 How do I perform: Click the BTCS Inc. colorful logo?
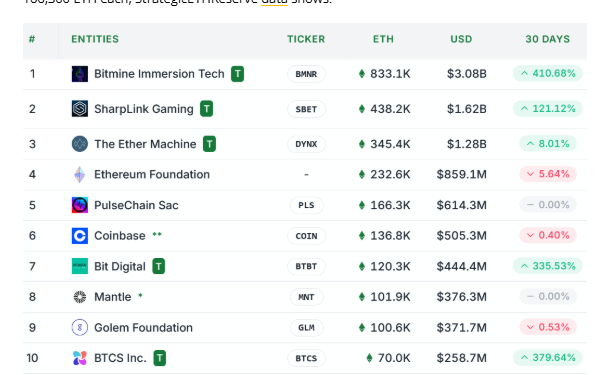click(x=80, y=358)
